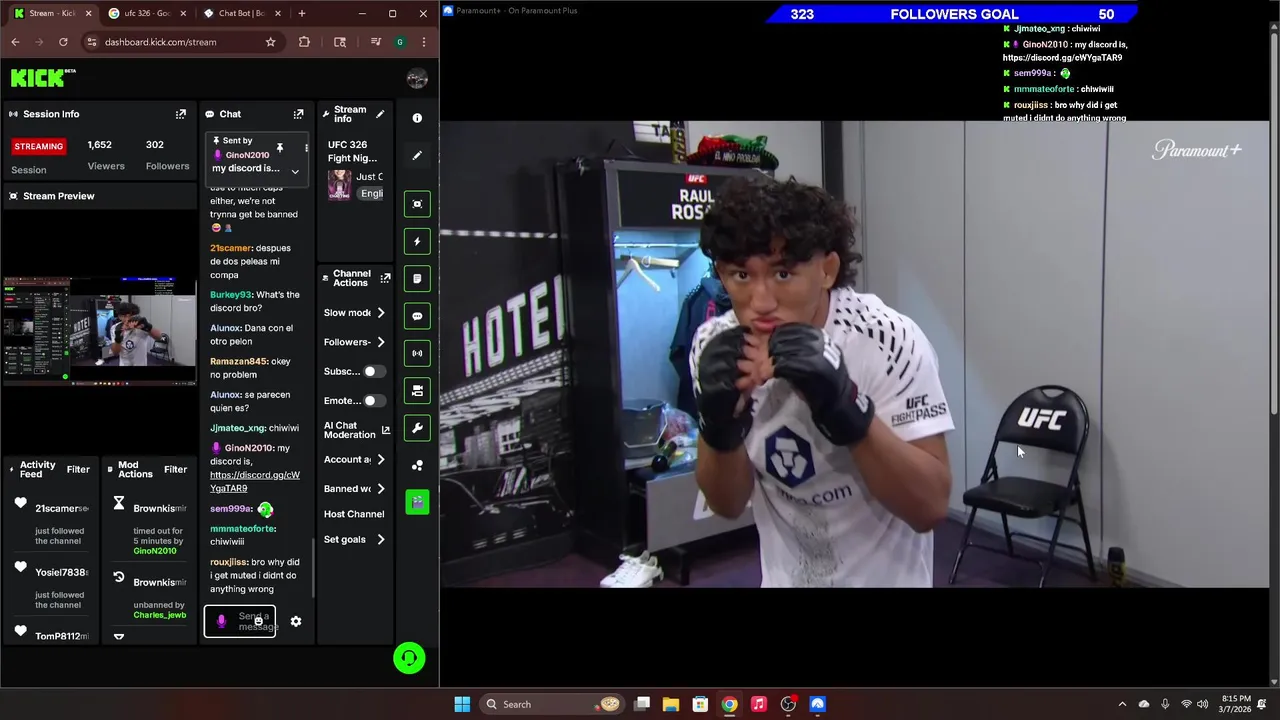This screenshot has height=720, width=1280.
Task: Open Activity Feed Filter
Action: click(78, 469)
